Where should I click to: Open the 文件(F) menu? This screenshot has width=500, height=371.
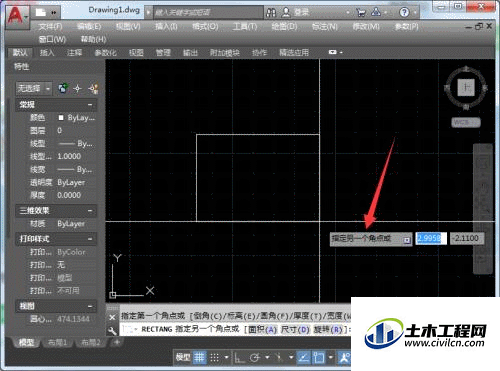[x=50, y=27]
